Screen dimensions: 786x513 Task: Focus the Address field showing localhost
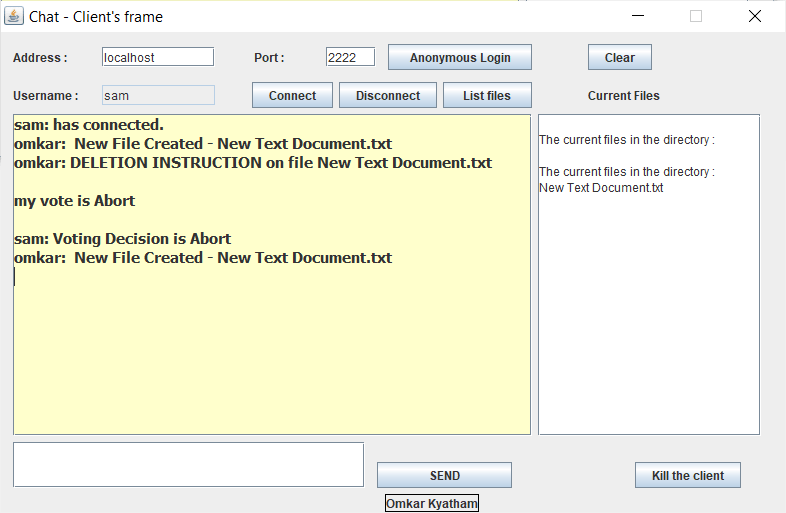158,57
